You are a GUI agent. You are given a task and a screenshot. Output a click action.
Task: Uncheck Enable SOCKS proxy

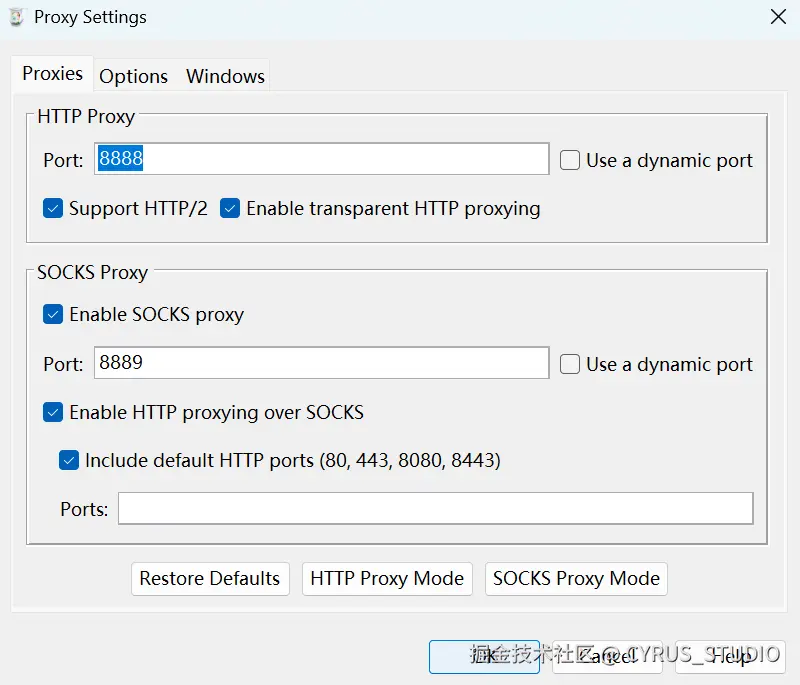[54, 314]
